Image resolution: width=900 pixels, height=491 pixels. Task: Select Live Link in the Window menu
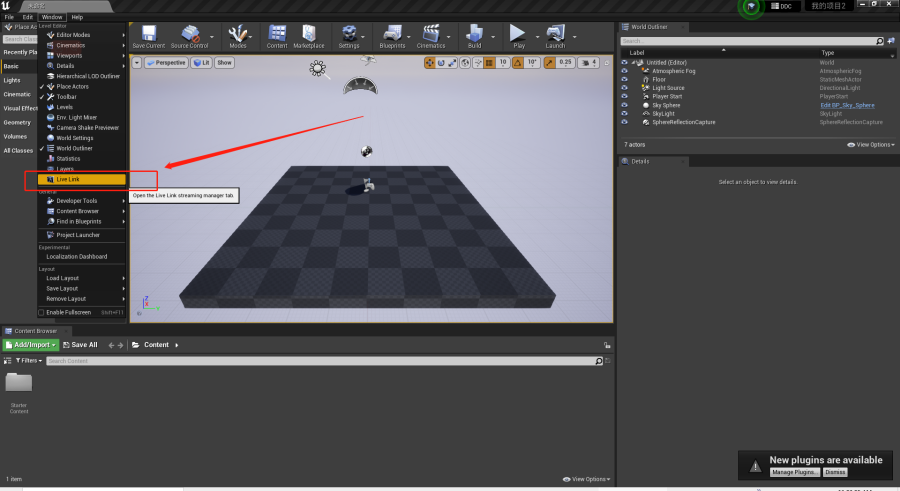pos(82,179)
